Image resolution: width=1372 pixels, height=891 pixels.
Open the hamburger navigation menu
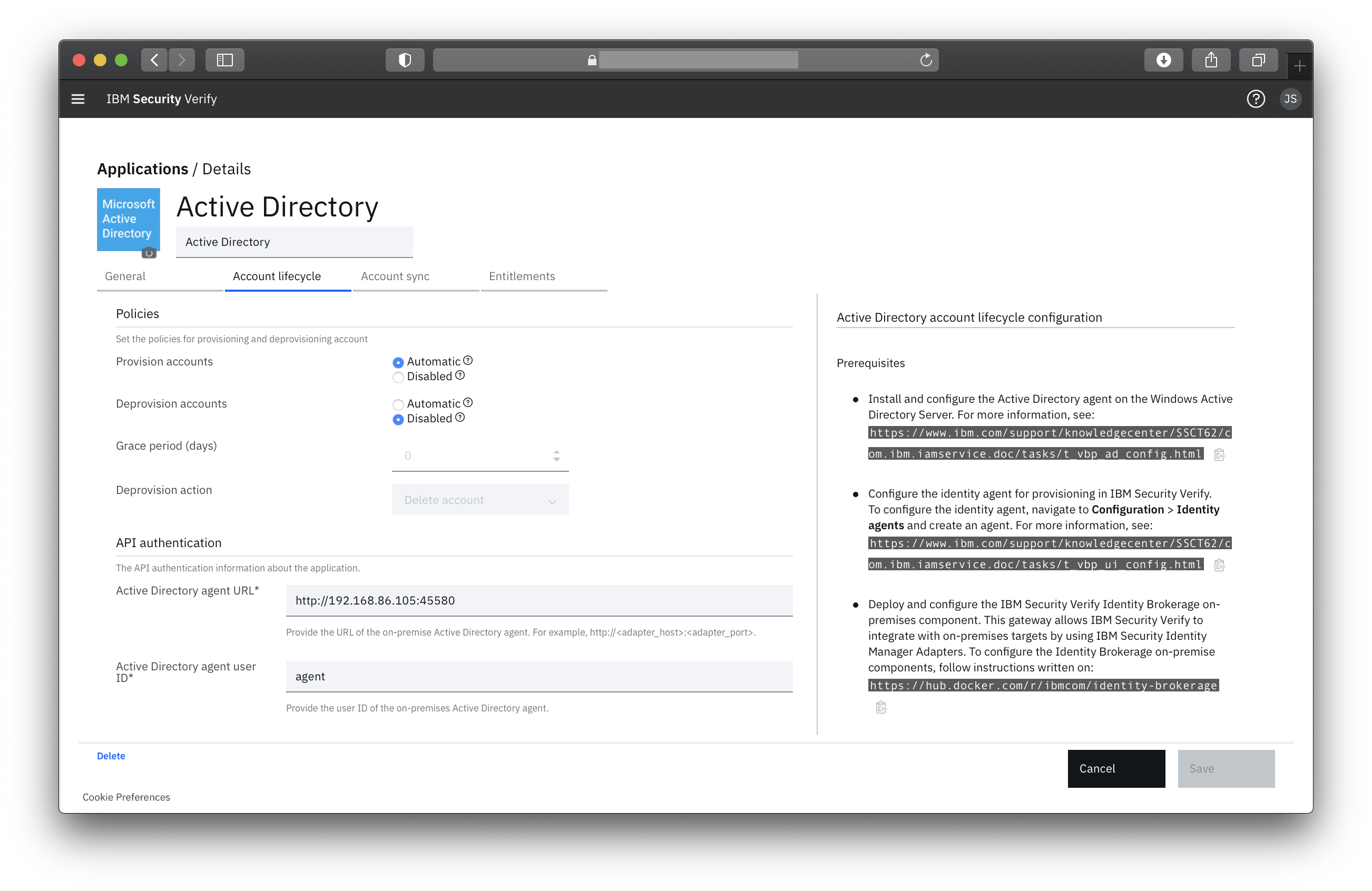(x=78, y=99)
